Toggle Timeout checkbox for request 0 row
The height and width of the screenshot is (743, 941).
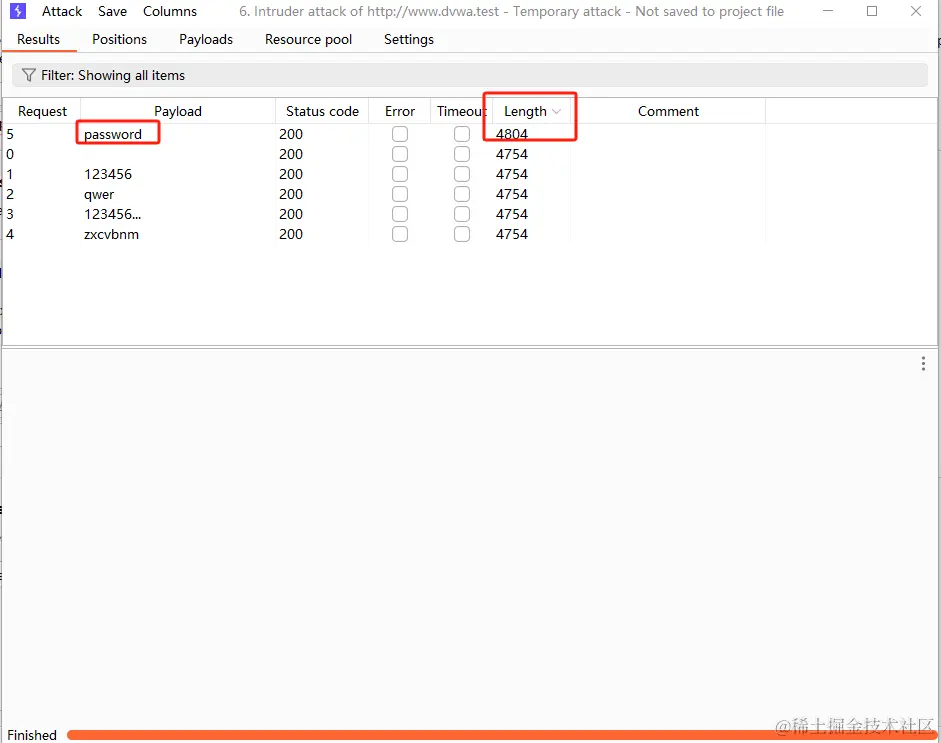pyautogui.click(x=462, y=154)
